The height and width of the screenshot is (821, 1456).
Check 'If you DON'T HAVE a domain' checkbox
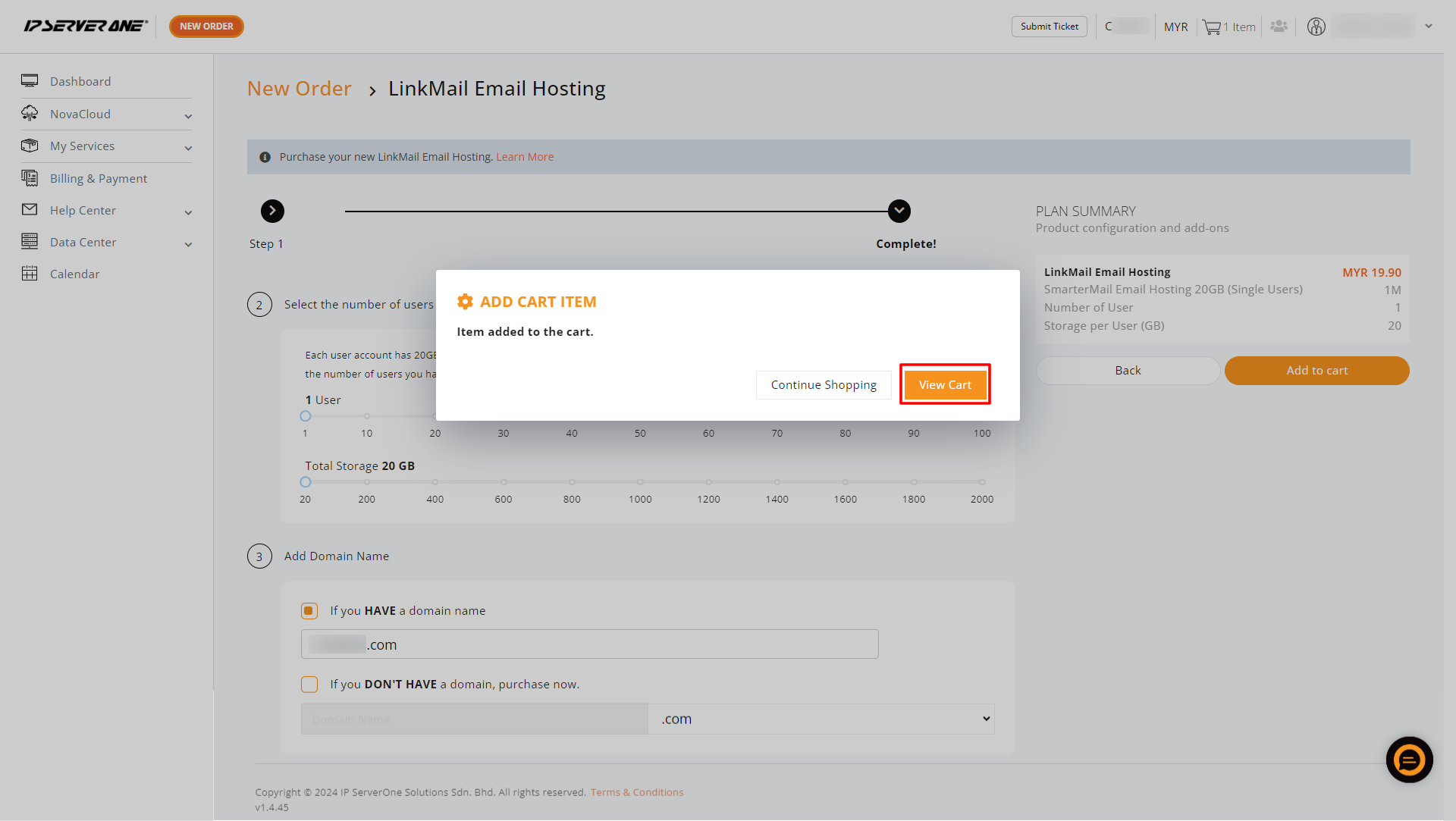(x=309, y=685)
